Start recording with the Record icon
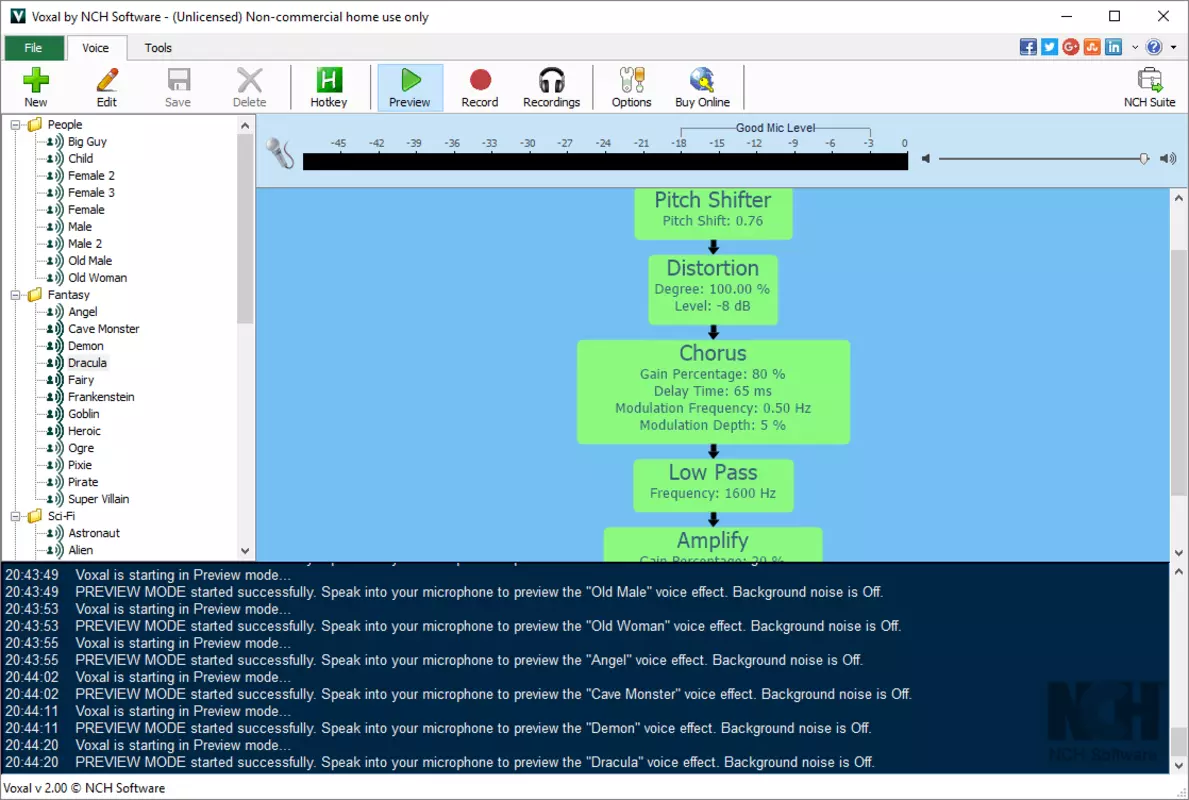 point(480,87)
